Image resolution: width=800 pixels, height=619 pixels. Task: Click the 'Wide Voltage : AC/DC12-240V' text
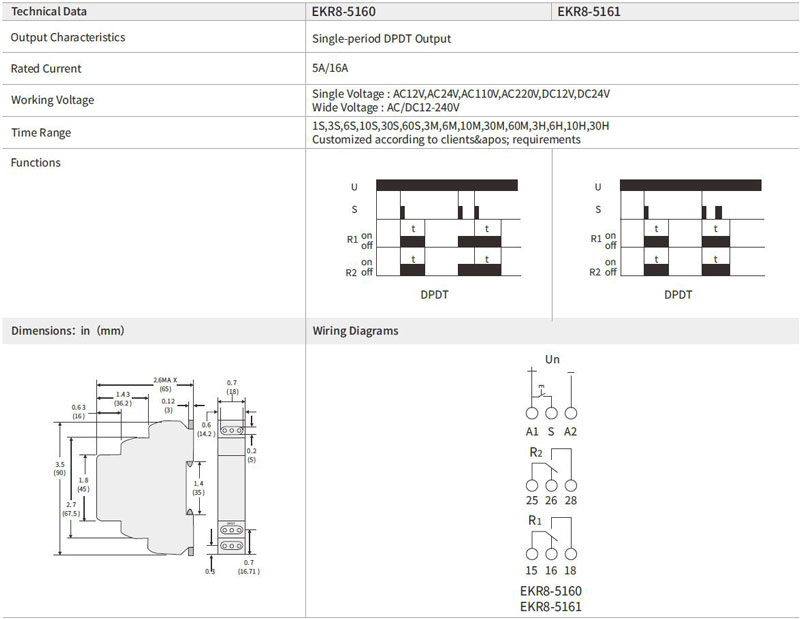(386, 107)
